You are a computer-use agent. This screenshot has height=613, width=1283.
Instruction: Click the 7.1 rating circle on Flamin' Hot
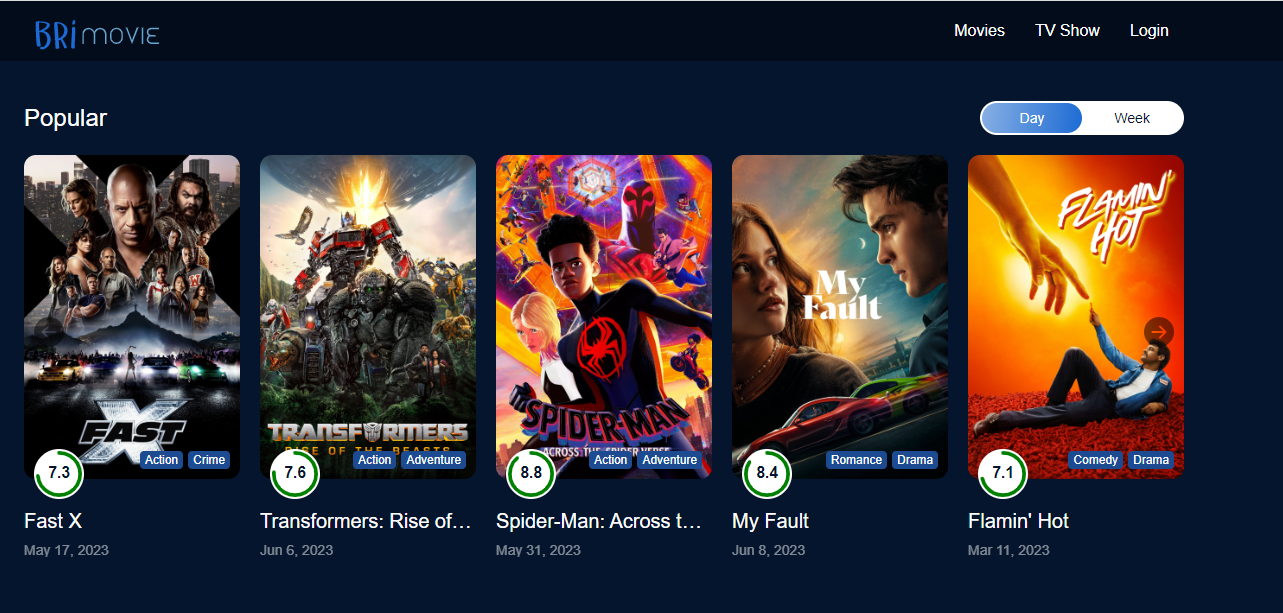click(1003, 472)
